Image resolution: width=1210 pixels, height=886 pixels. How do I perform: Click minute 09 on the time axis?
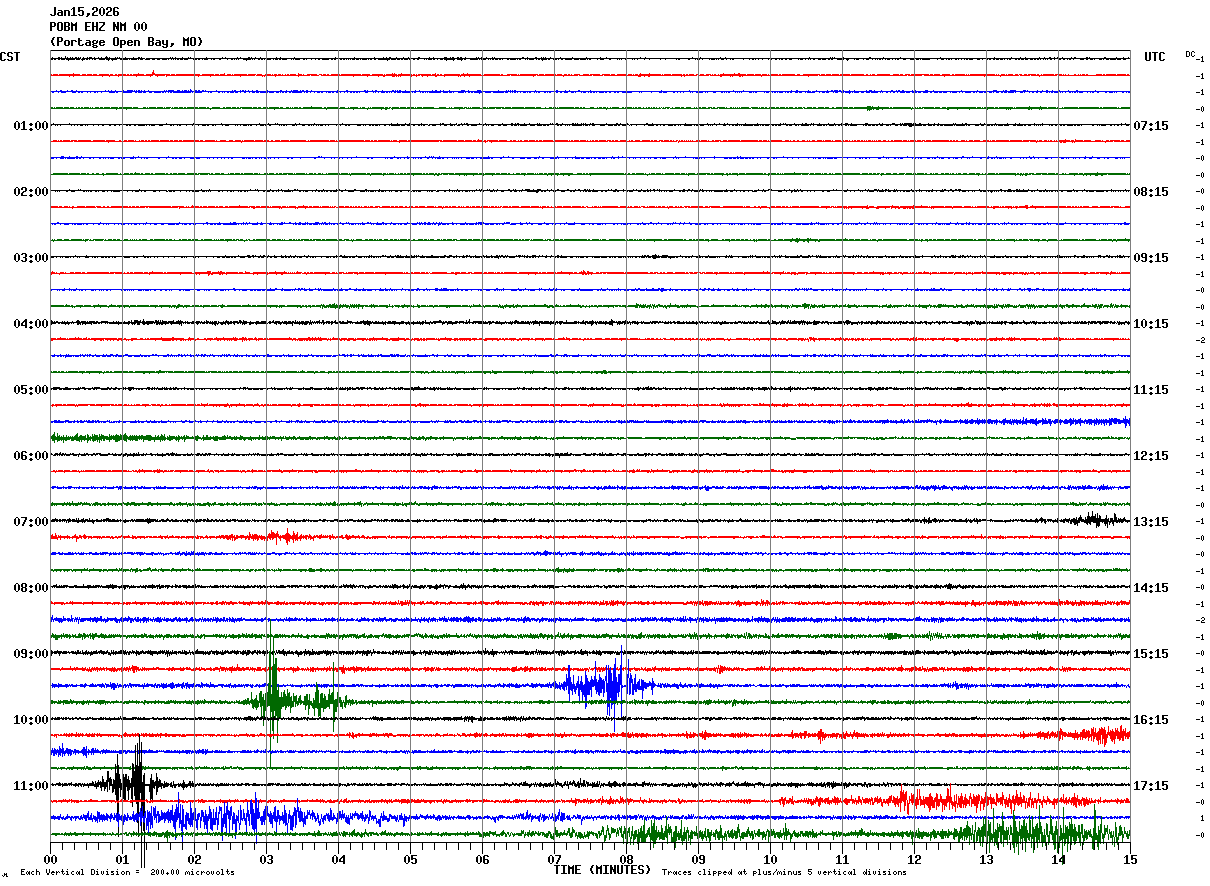coord(698,859)
